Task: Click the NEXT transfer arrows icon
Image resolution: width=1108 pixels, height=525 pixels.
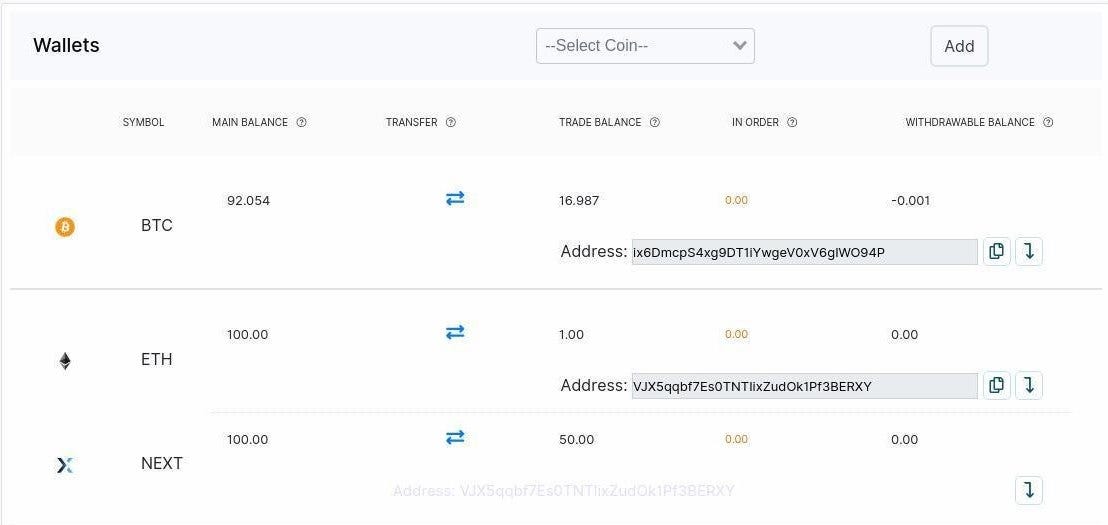Action: [455, 437]
